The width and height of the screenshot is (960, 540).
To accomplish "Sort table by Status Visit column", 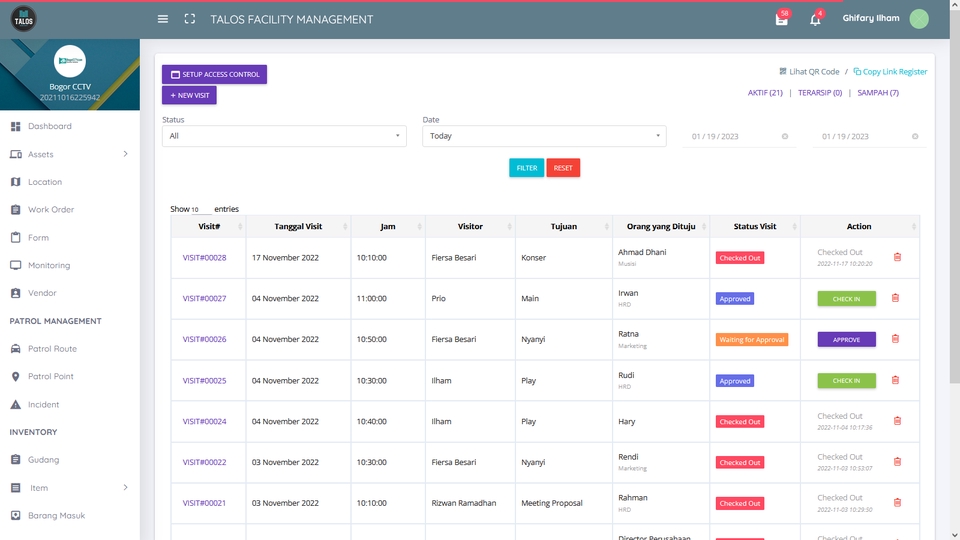I will pos(755,227).
